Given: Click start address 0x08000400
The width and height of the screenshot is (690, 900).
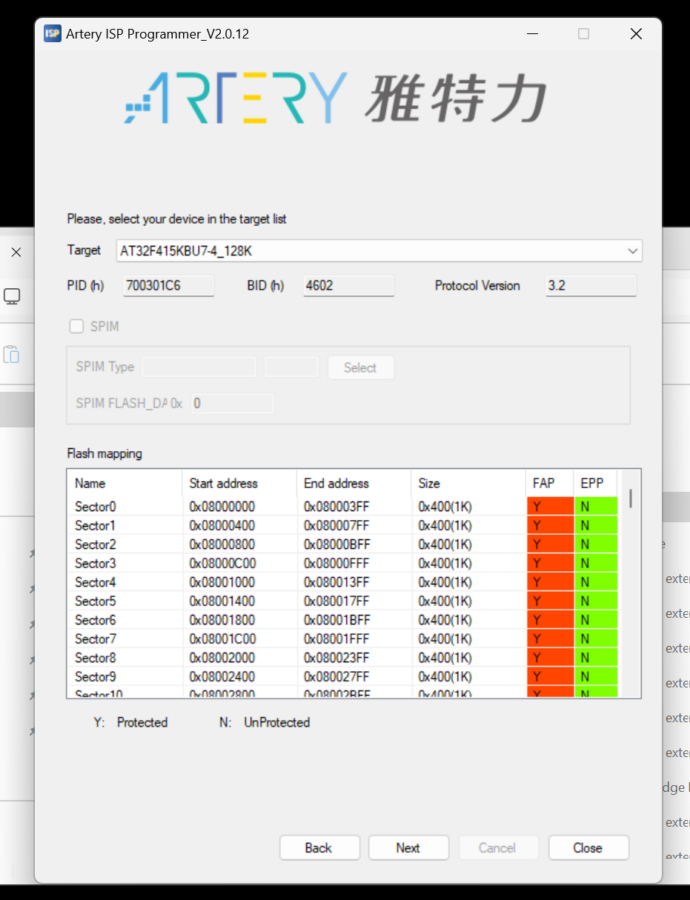Looking at the screenshot, I should tap(222, 526).
